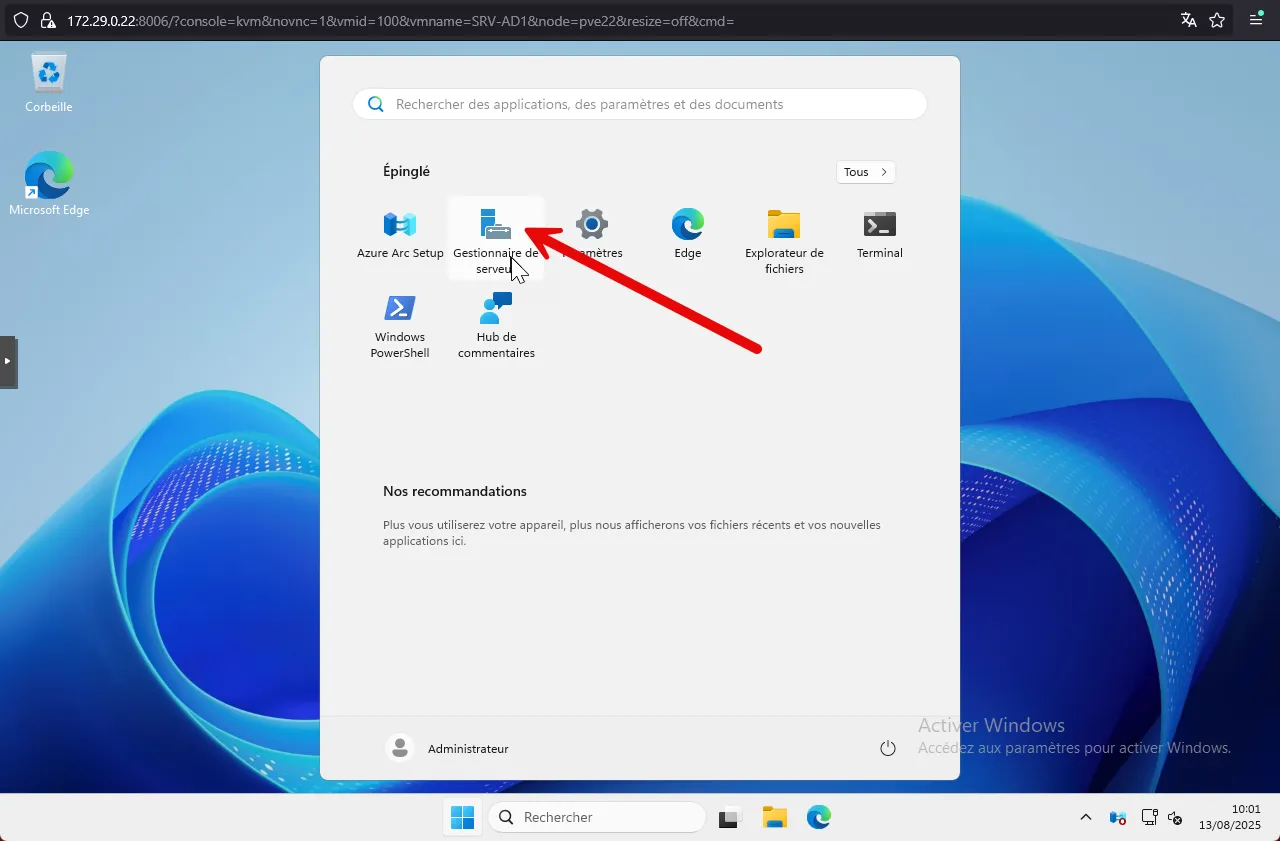Click the Windows Start button on taskbar
The height and width of the screenshot is (841, 1280).
click(462, 818)
